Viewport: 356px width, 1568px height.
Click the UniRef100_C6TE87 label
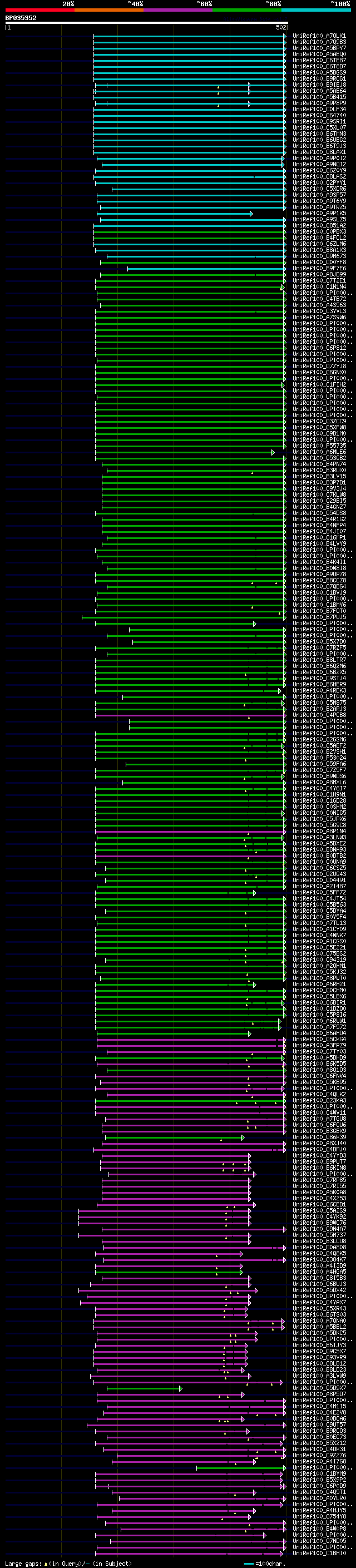coord(319,60)
